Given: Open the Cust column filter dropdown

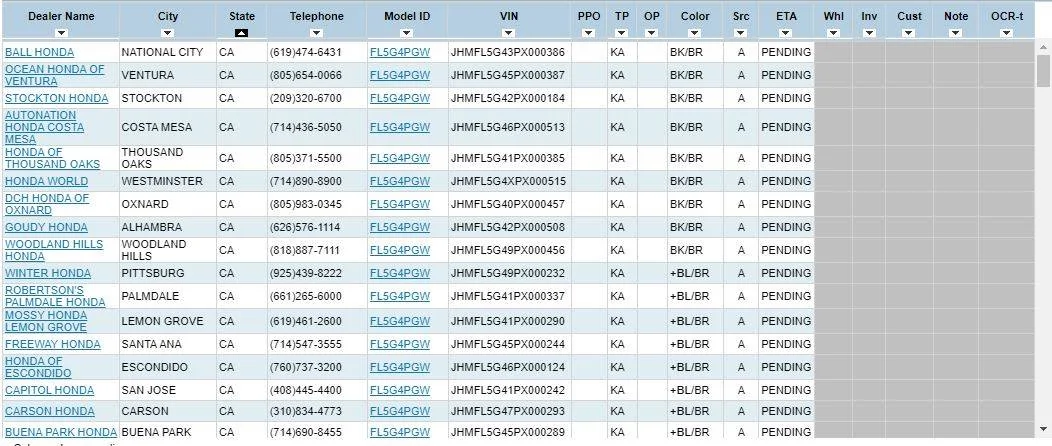Looking at the screenshot, I should (x=909, y=33).
